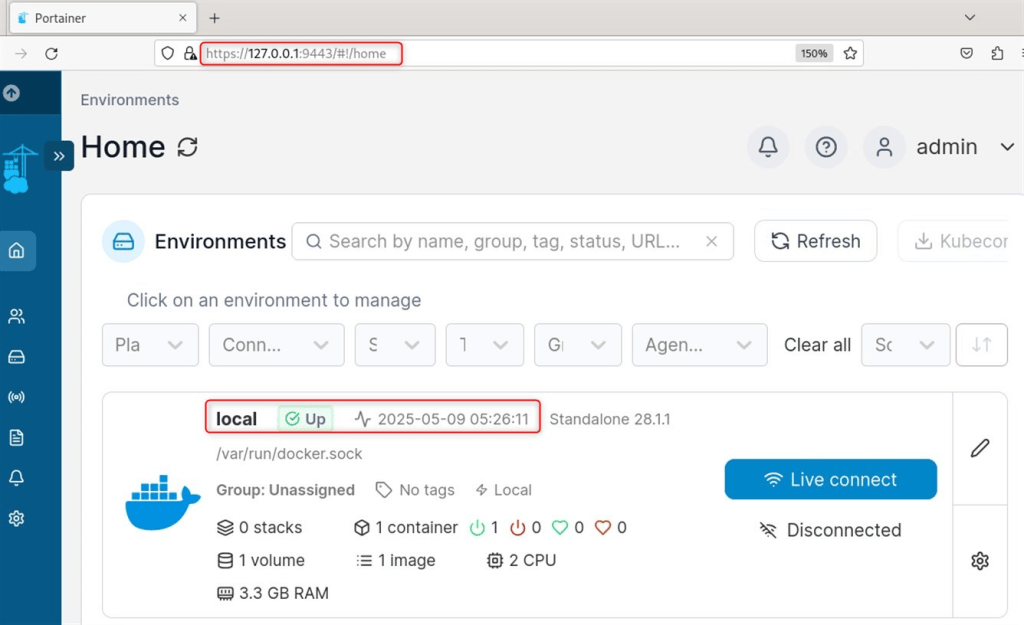This screenshot has width=1024, height=625.
Task: Open the Notifications bell icon
Action: (x=17, y=478)
